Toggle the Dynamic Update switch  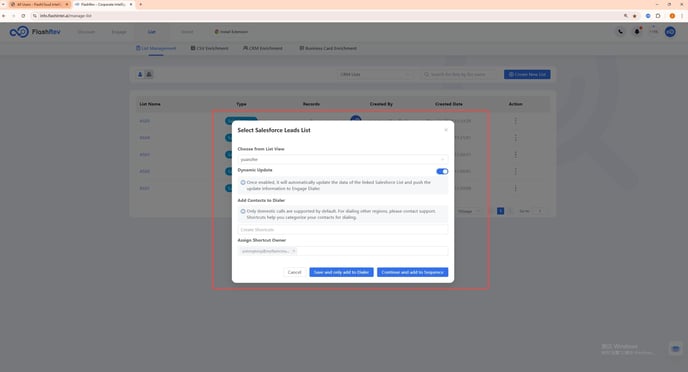pos(442,172)
